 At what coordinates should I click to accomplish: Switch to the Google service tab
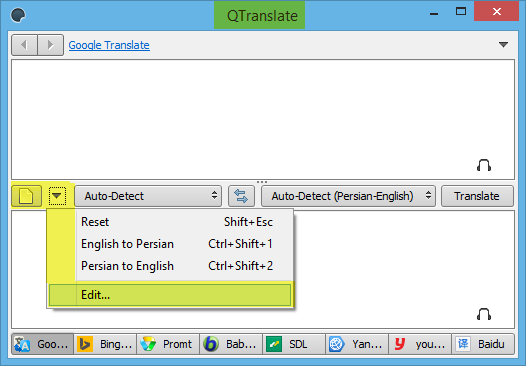tap(42, 344)
